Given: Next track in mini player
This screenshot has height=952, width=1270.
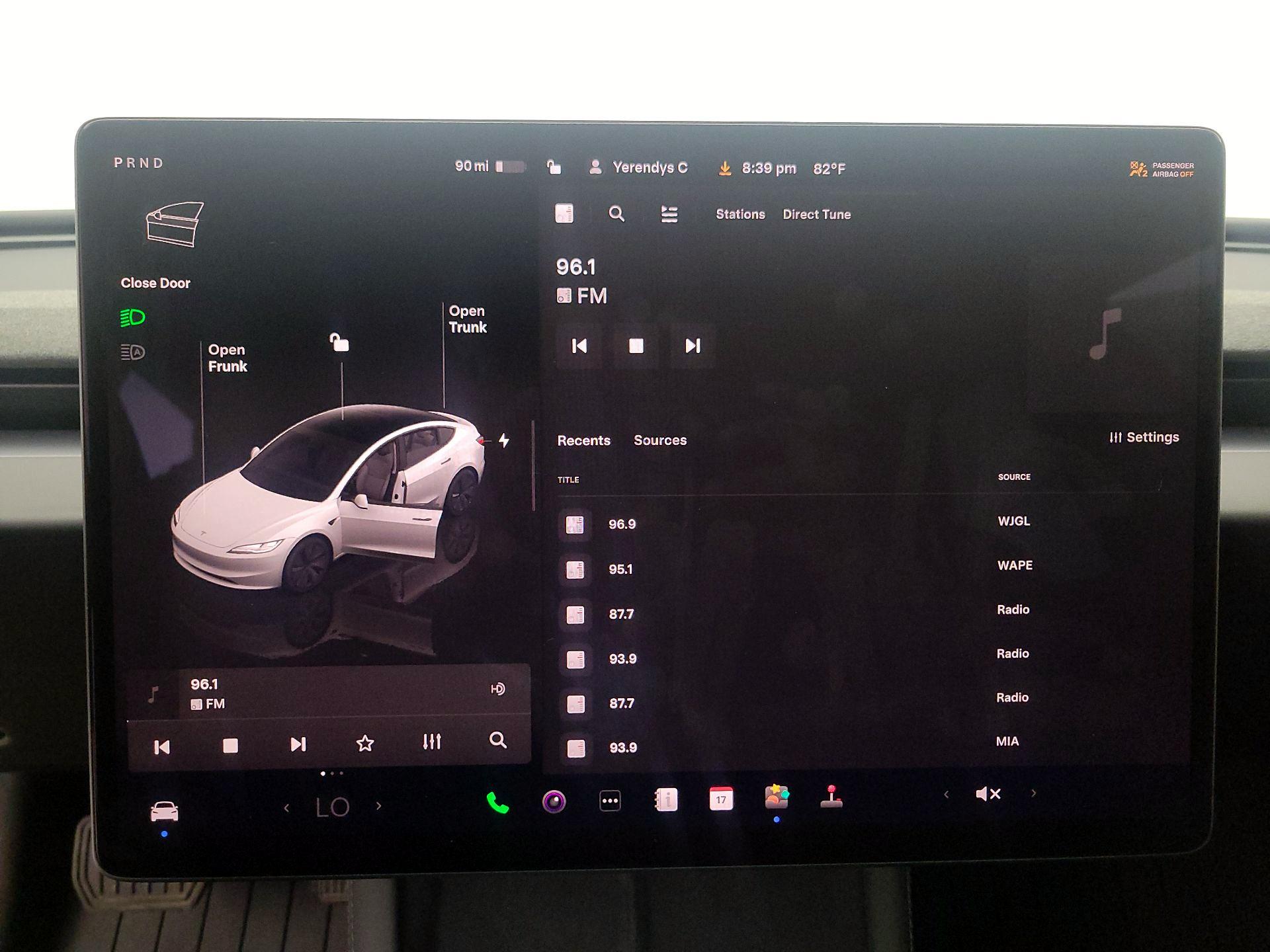Looking at the screenshot, I should pyautogui.click(x=298, y=744).
